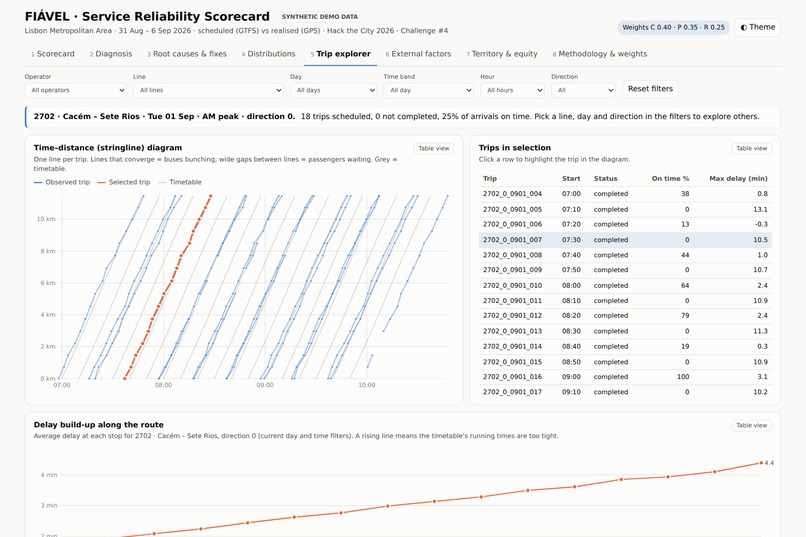The width and height of the screenshot is (806, 537).
Task: Open the Line filter dropdown
Action: pos(208,90)
